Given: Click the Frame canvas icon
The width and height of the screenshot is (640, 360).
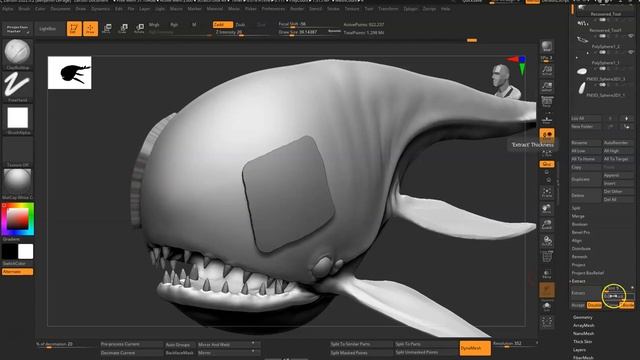Looking at the screenshot, I should coord(547,193).
